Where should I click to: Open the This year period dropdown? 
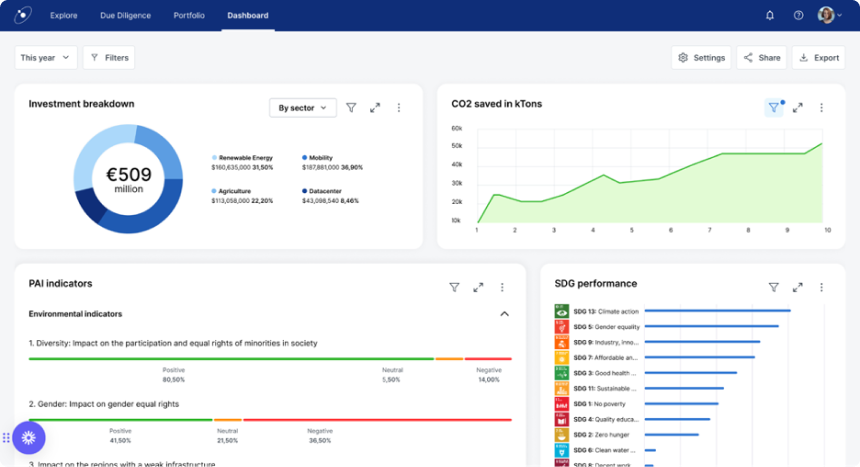(46, 58)
